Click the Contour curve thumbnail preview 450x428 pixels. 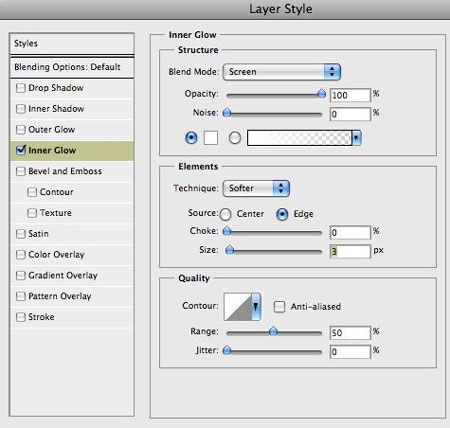click(238, 306)
